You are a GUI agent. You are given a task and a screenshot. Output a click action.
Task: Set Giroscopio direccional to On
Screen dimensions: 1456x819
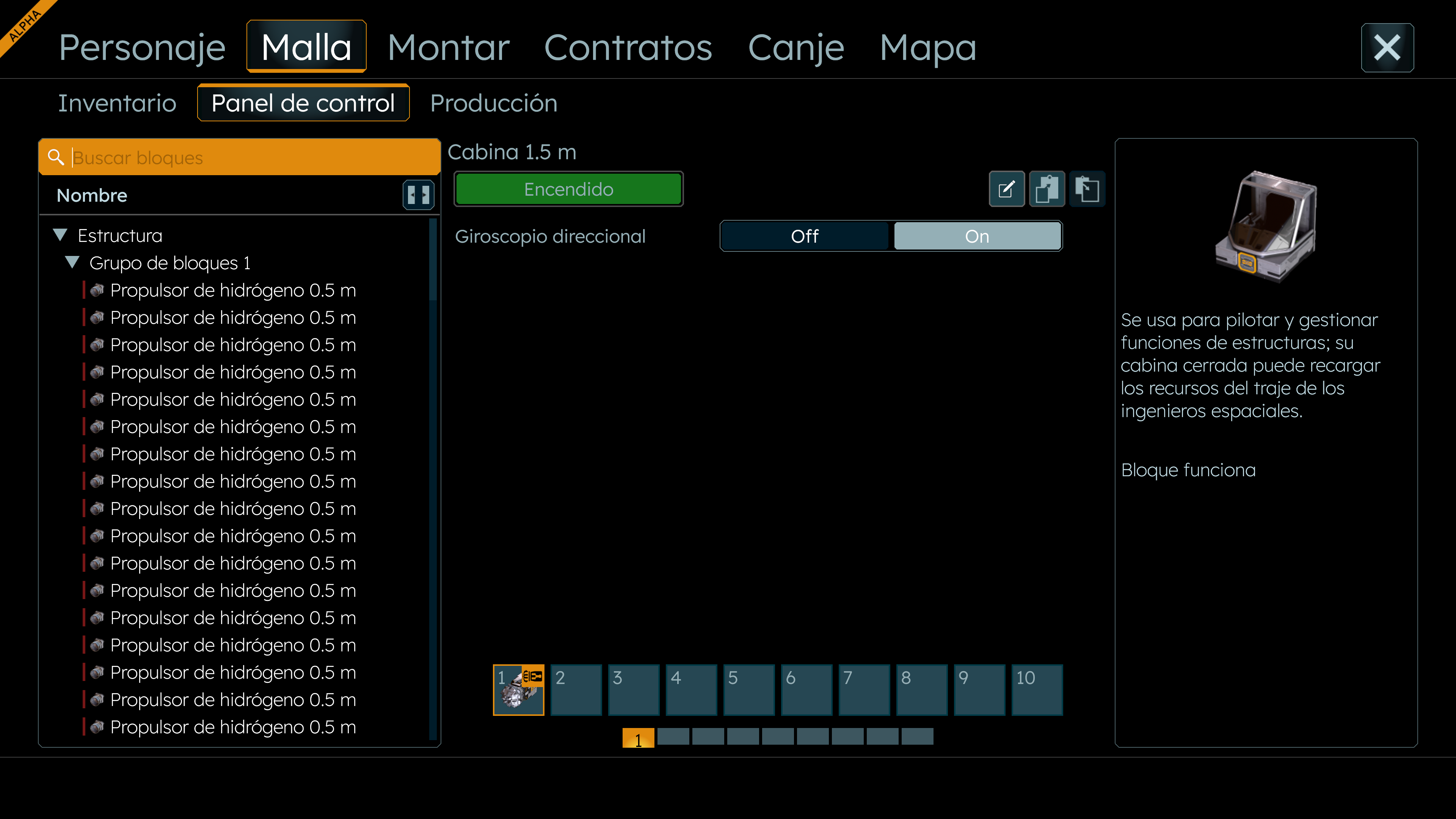point(977,236)
